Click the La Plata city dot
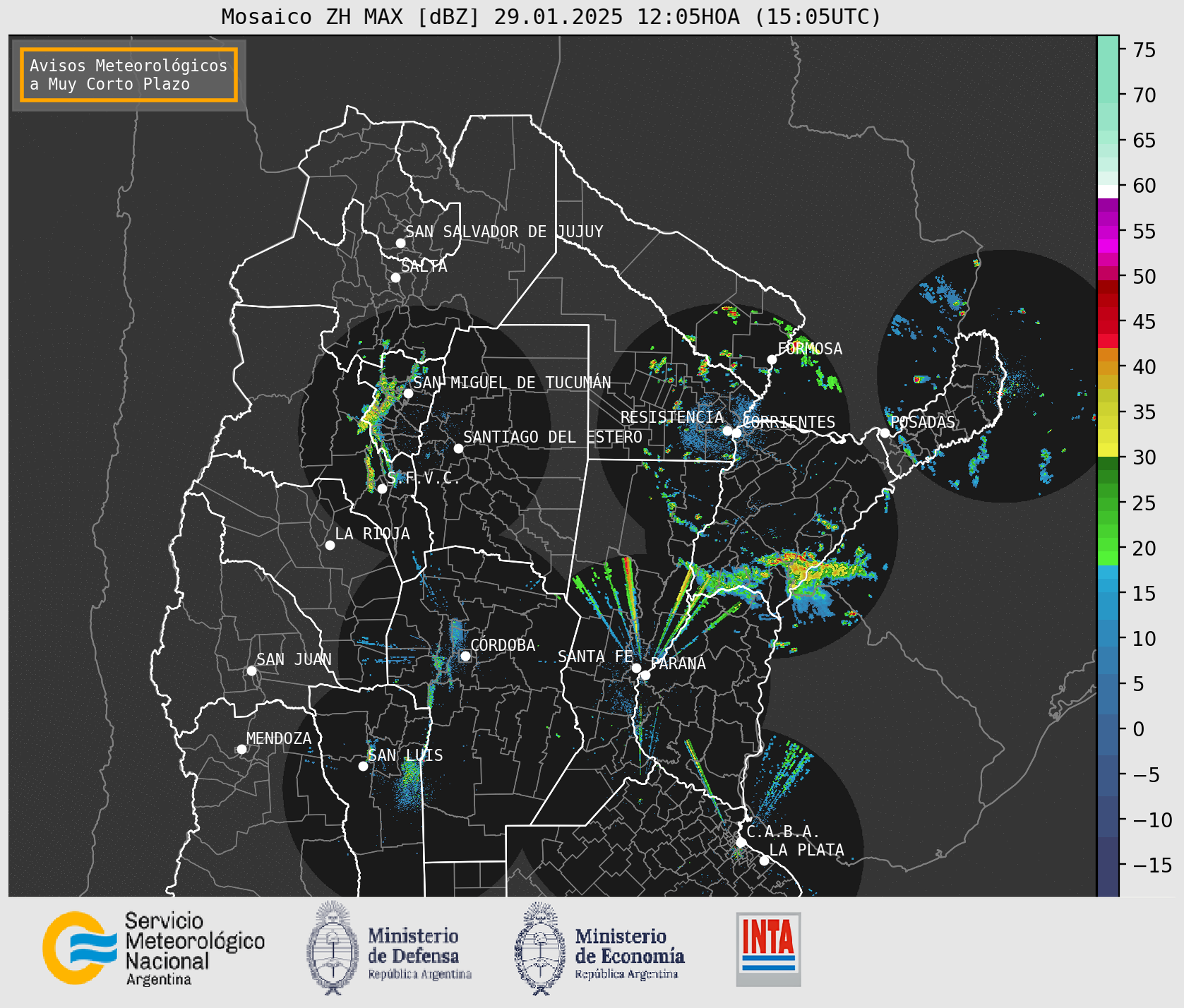 pos(764,860)
